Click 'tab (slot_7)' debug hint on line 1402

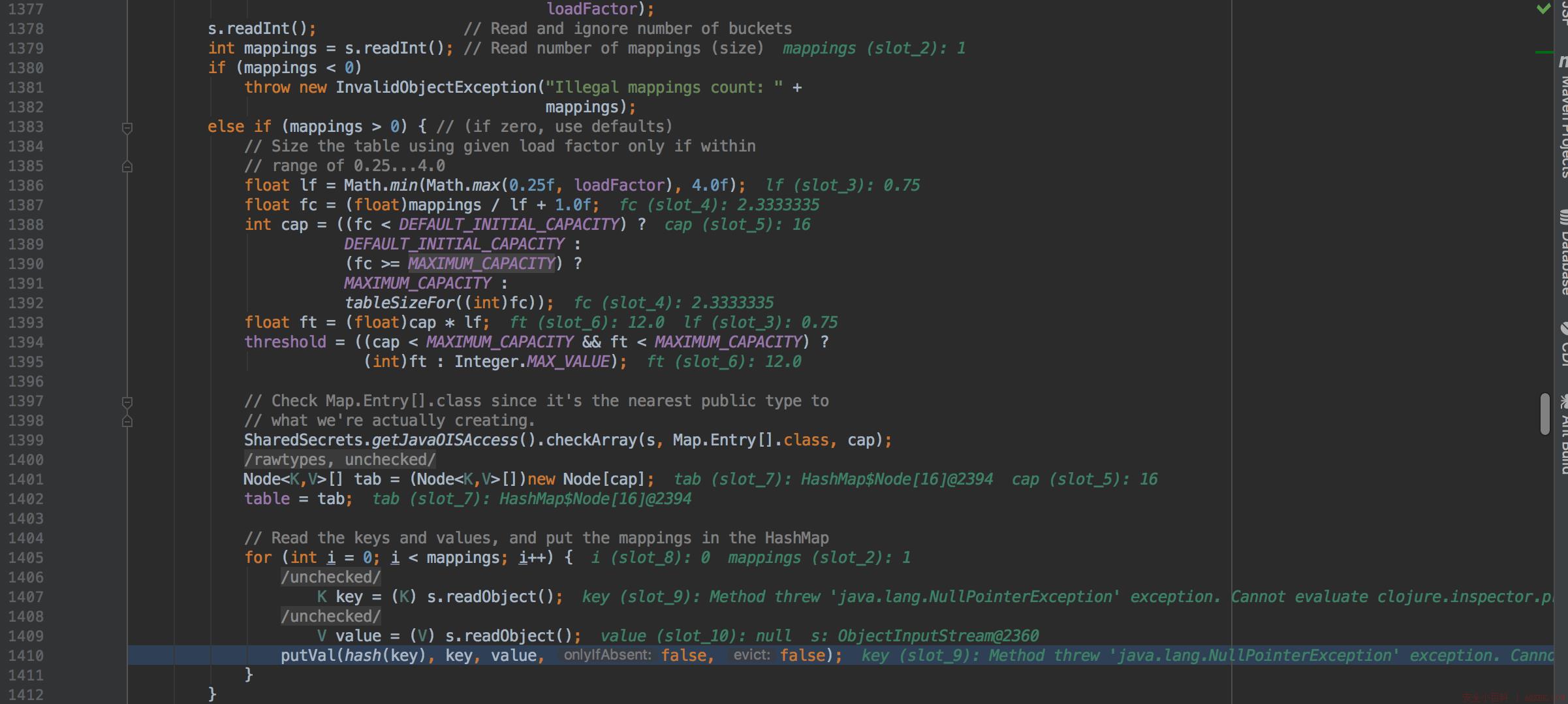point(531,499)
